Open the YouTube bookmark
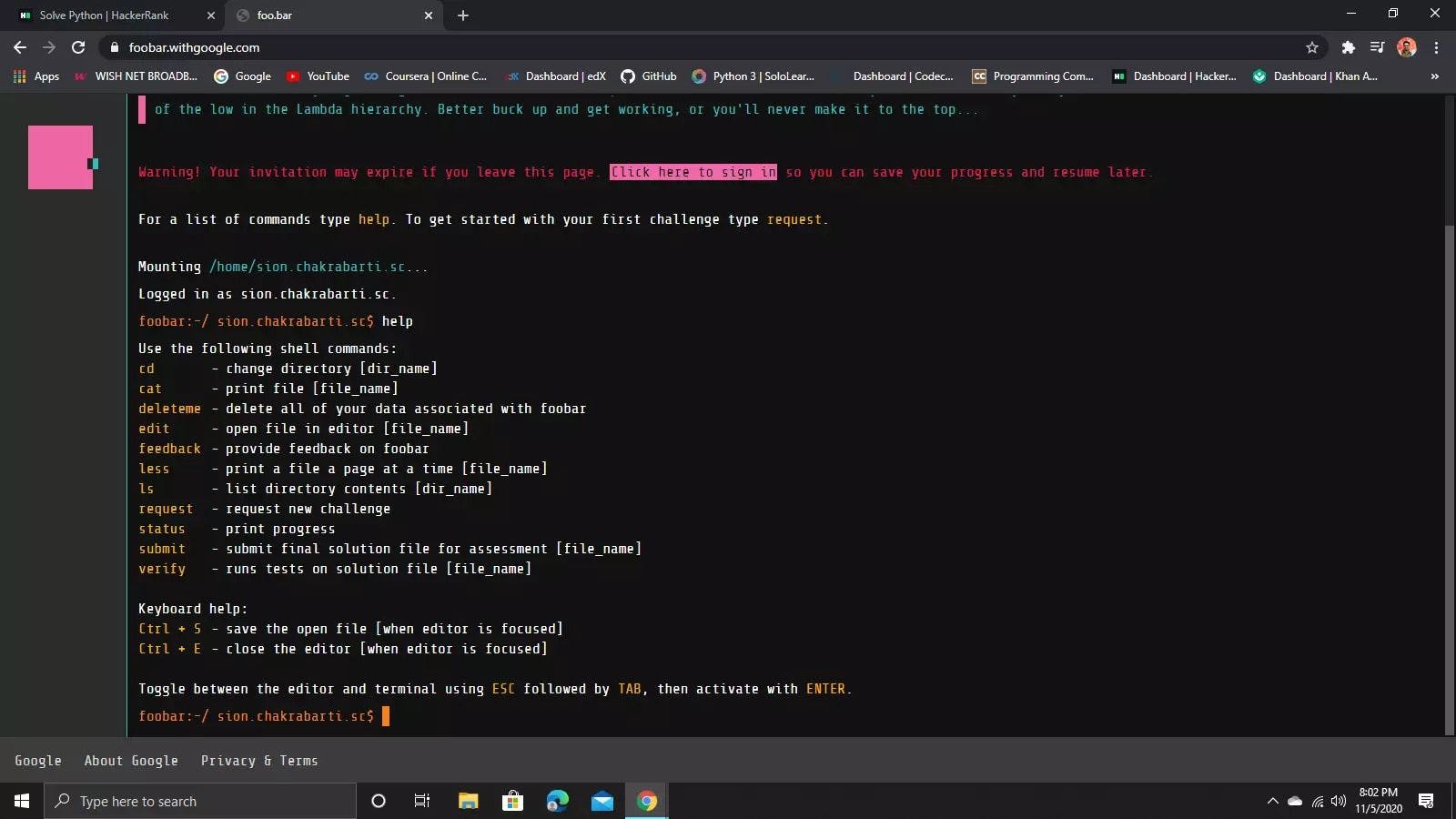Image resolution: width=1456 pixels, height=819 pixels. click(318, 76)
